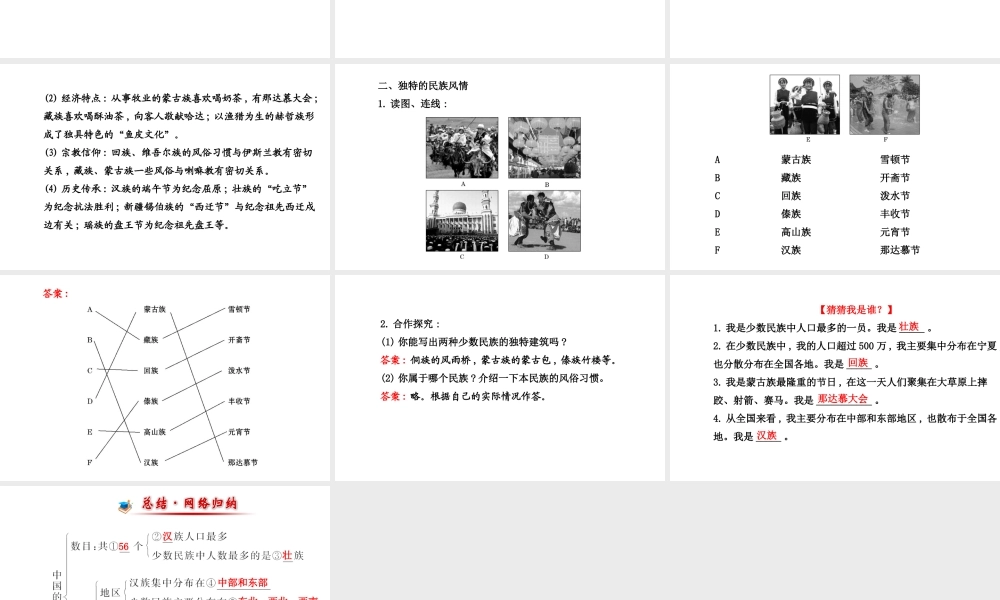The height and width of the screenshot is (600, 1000).
Task: Click 开斋节 in the list beside 藏族
Action: pyautogui.click(x=895, y=177)
